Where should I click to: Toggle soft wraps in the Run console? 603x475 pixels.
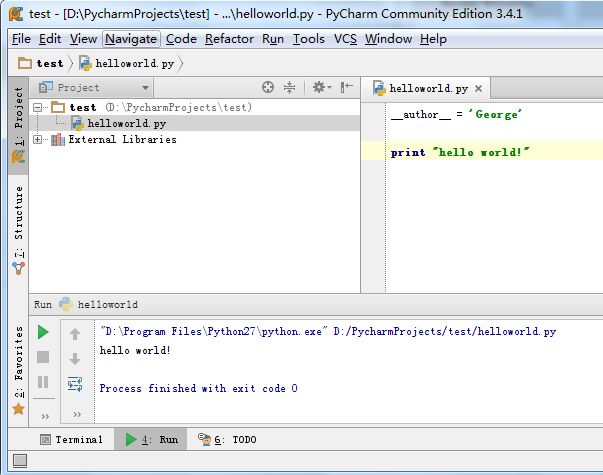[x=75, y=384]
